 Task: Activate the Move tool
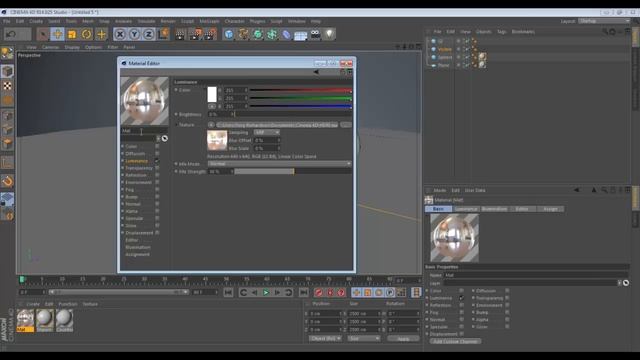coord(57,34)
